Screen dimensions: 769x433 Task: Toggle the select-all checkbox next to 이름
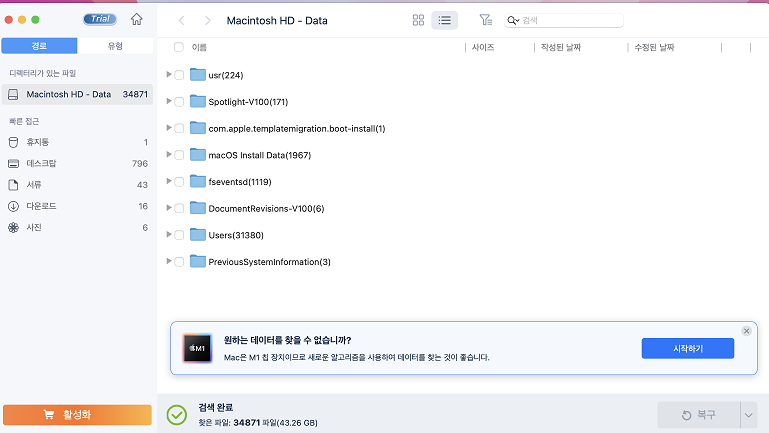[x=179, y=47]
